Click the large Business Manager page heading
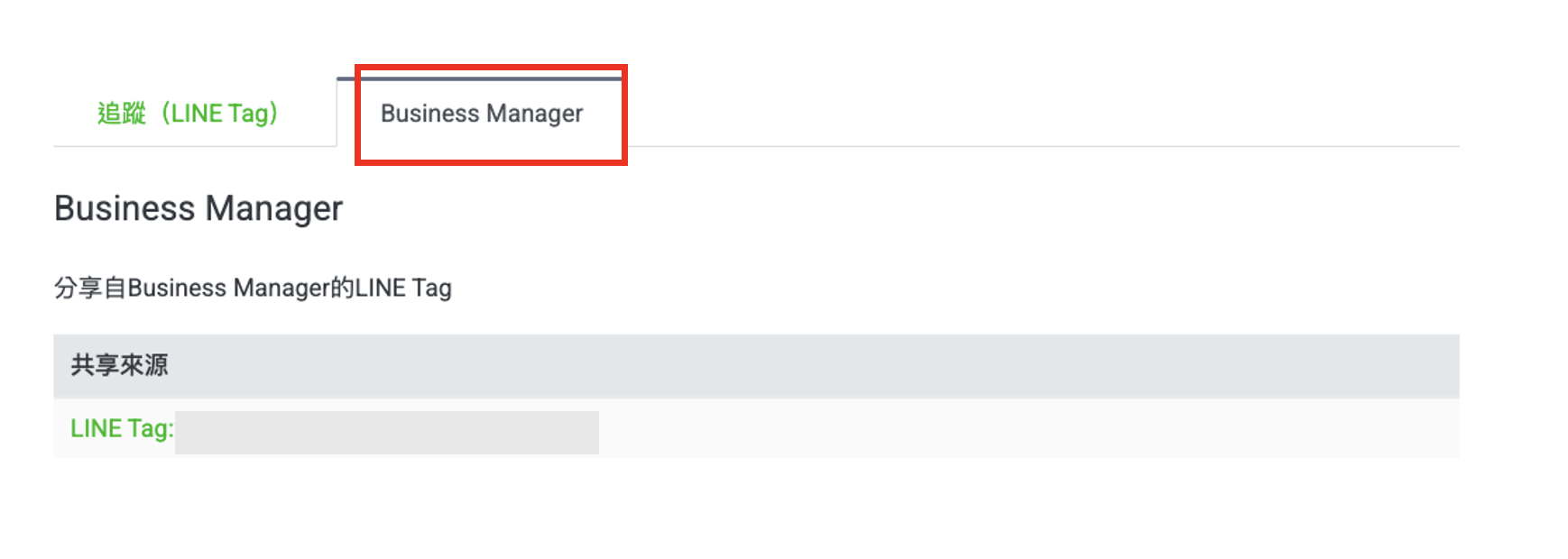 (x=198, y=208)
